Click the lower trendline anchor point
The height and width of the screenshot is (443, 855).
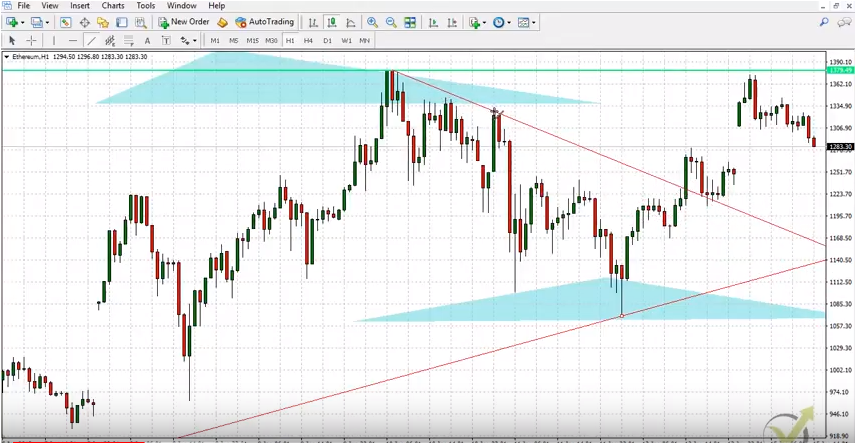pyautogui.click(x=622, y=316)
